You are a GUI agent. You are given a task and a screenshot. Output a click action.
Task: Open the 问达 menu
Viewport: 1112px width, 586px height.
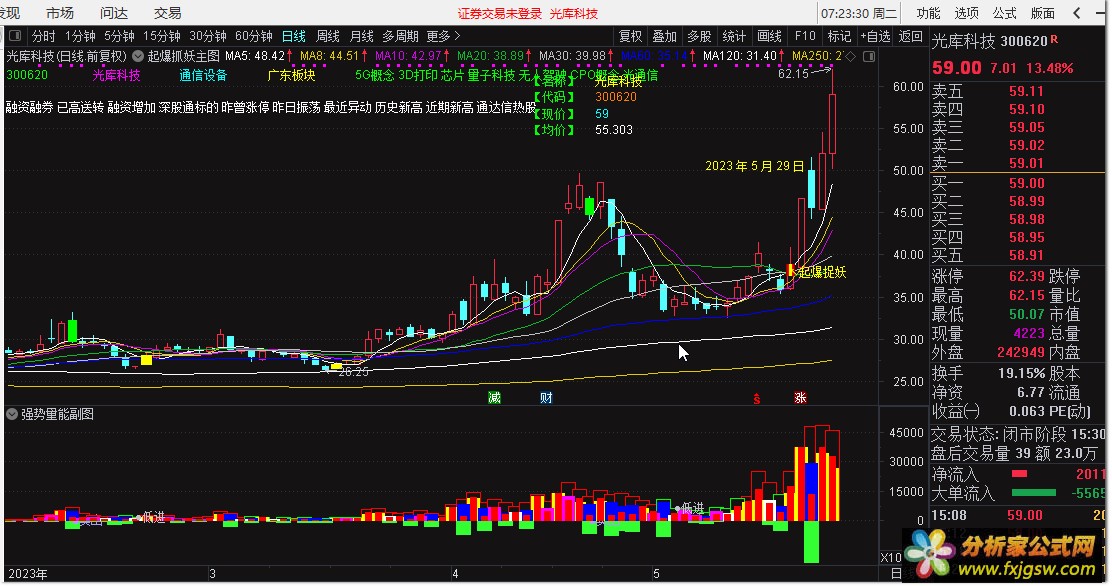coord(113,13)
